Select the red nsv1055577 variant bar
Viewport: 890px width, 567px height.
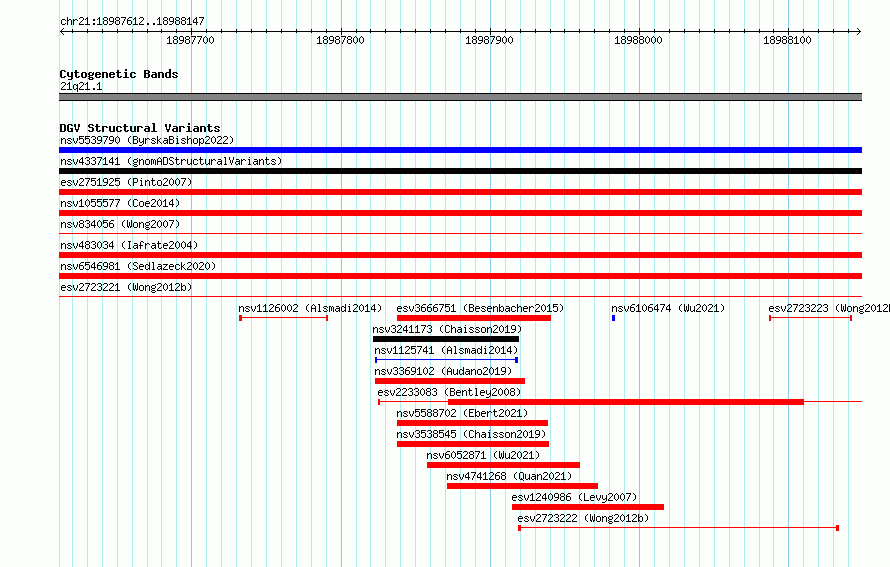pos(460,213)
